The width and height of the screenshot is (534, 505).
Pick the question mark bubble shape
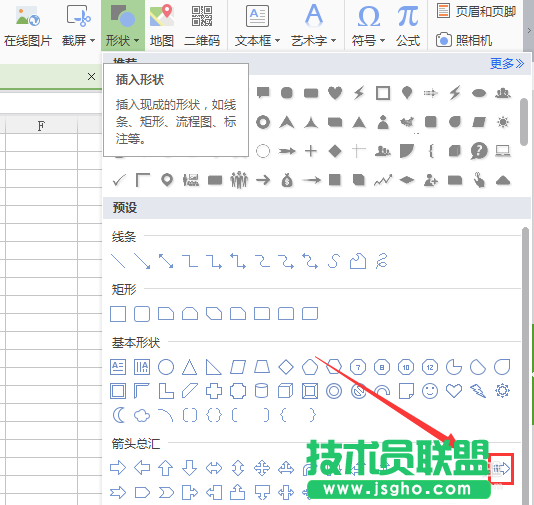[479, 151]
